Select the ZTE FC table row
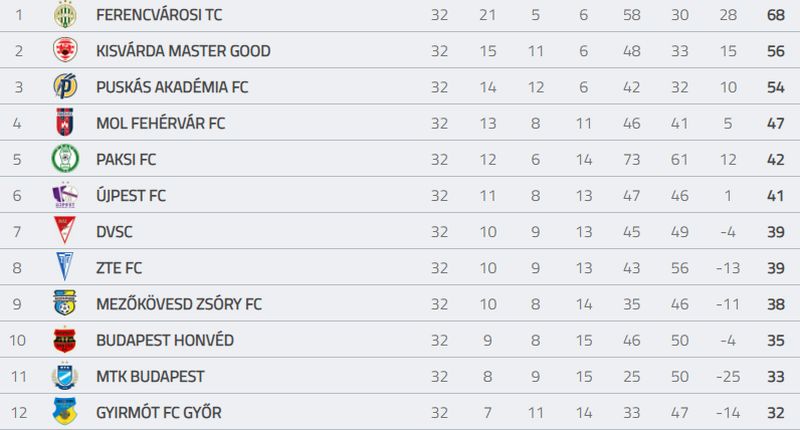This screenshot has width=800, height=430. (x=400, y=267)
